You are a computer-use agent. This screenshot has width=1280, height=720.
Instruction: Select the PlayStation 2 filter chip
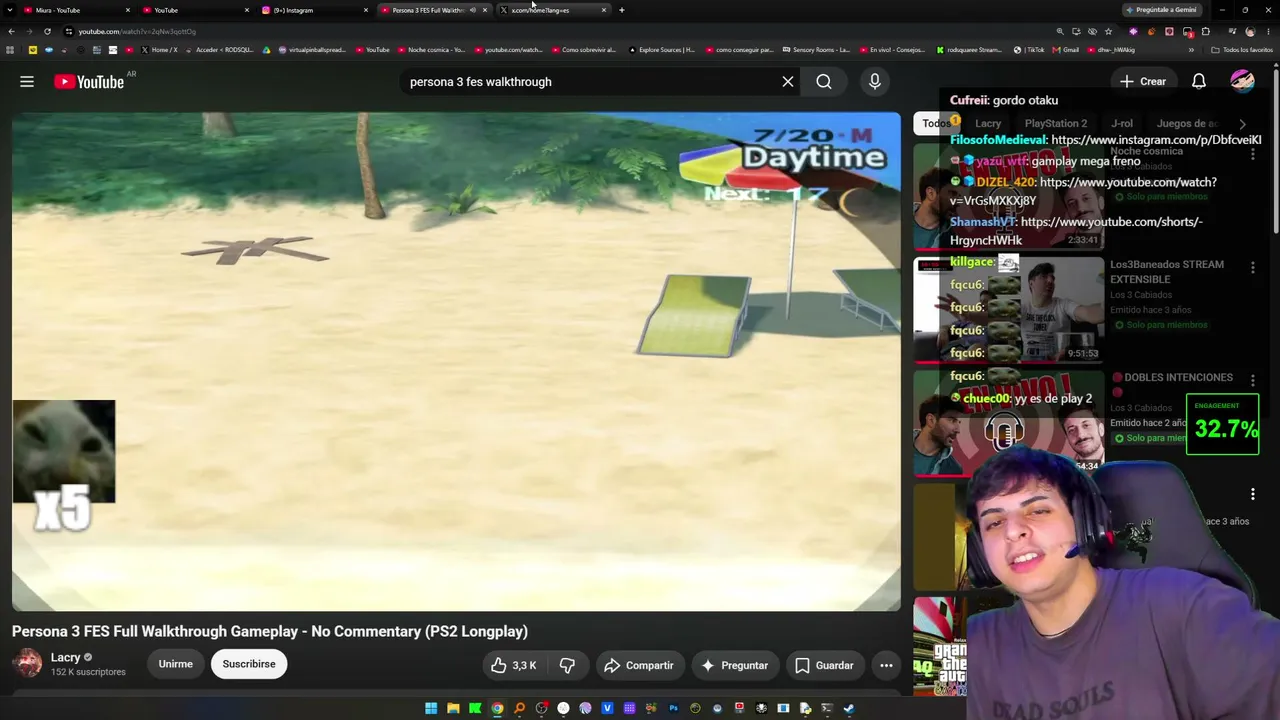(1056, 124)
